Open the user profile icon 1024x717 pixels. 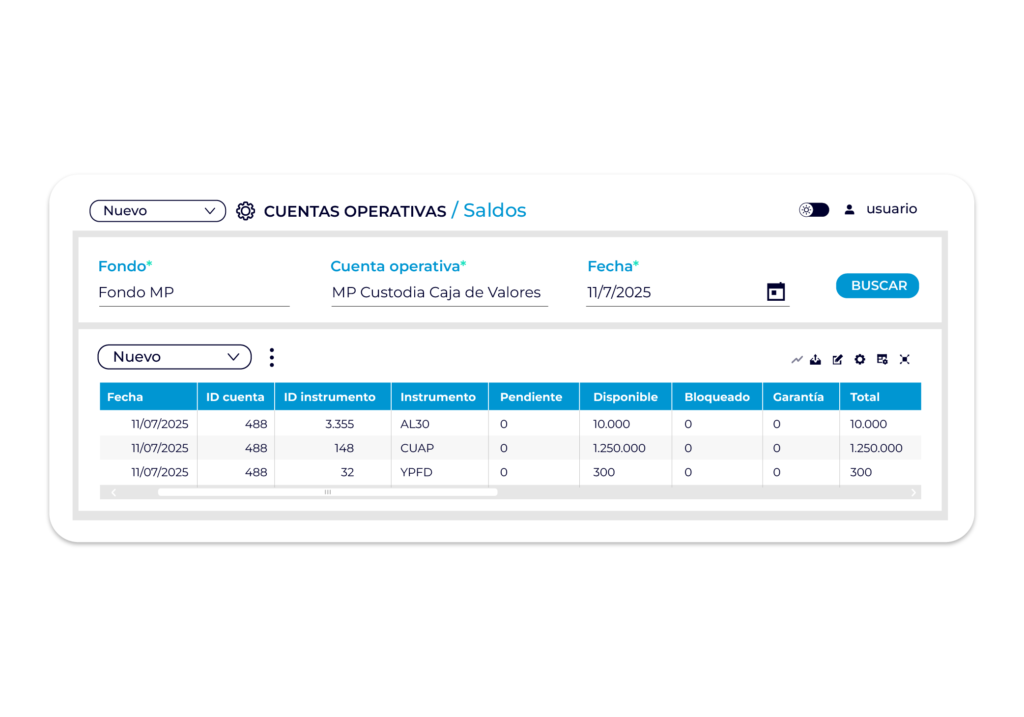coord(849,210)
